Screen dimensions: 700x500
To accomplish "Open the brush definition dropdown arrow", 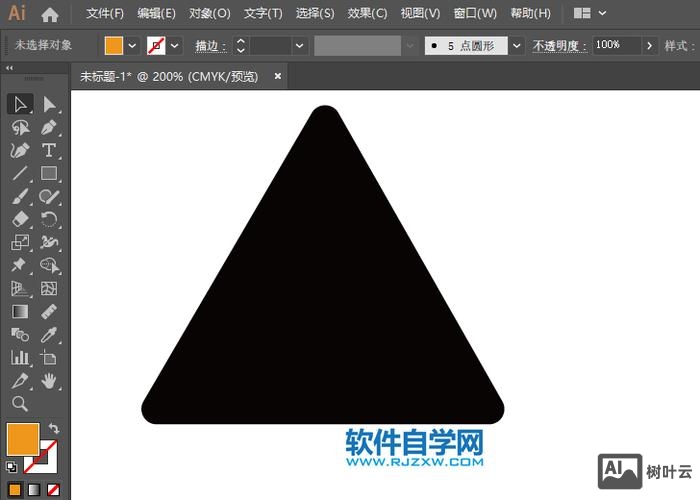I will (517, 46).
